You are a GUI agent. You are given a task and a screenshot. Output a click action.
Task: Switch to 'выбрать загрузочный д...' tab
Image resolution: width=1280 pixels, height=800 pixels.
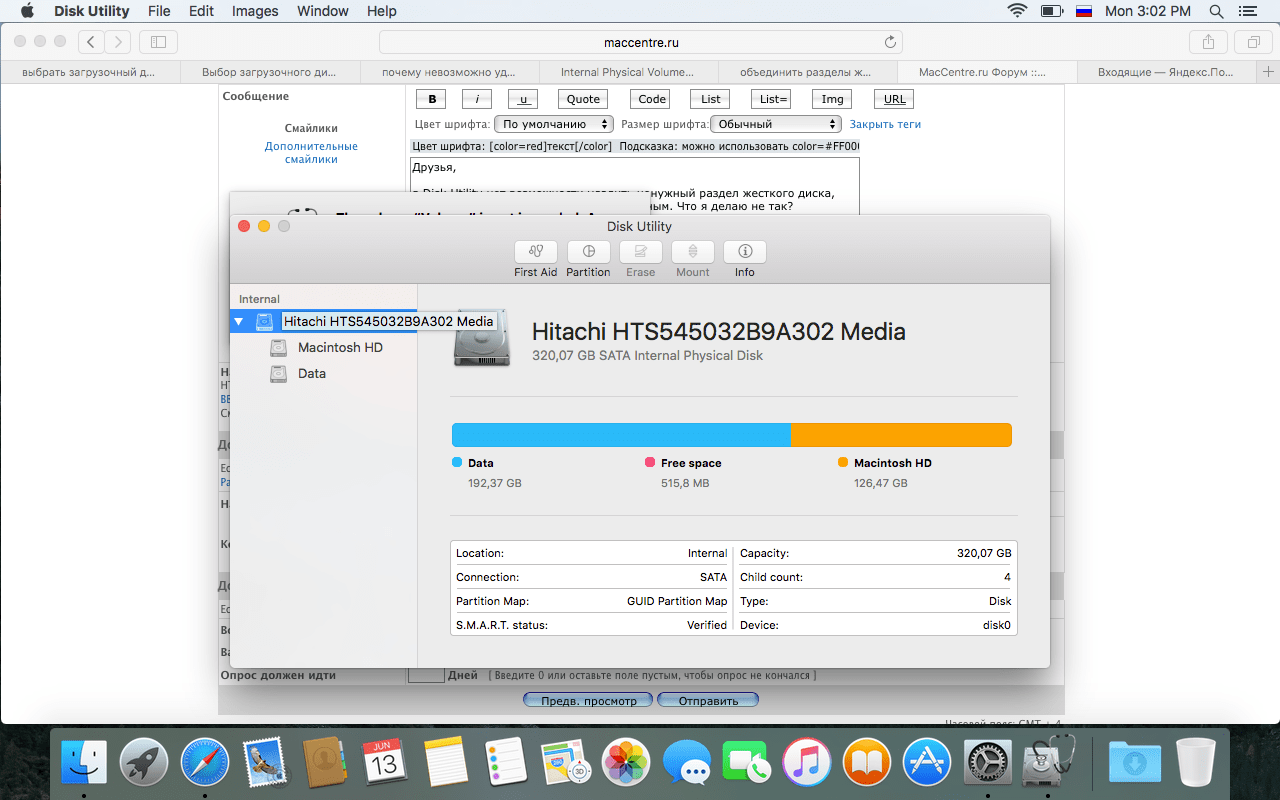pyautogui.click(x=90, y=72)
